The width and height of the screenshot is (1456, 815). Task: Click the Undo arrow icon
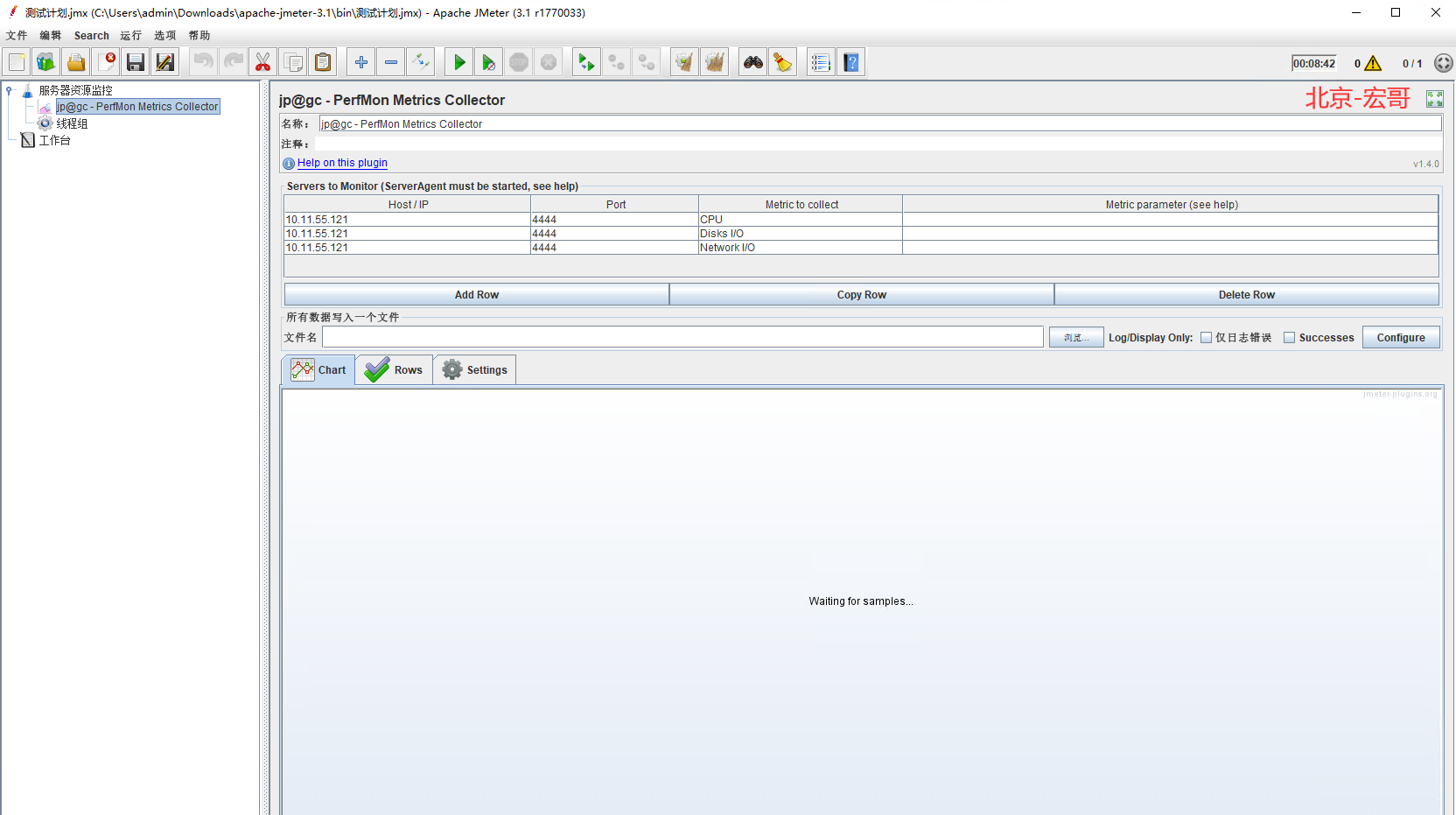pyautogui.click(x=204, y=62)
